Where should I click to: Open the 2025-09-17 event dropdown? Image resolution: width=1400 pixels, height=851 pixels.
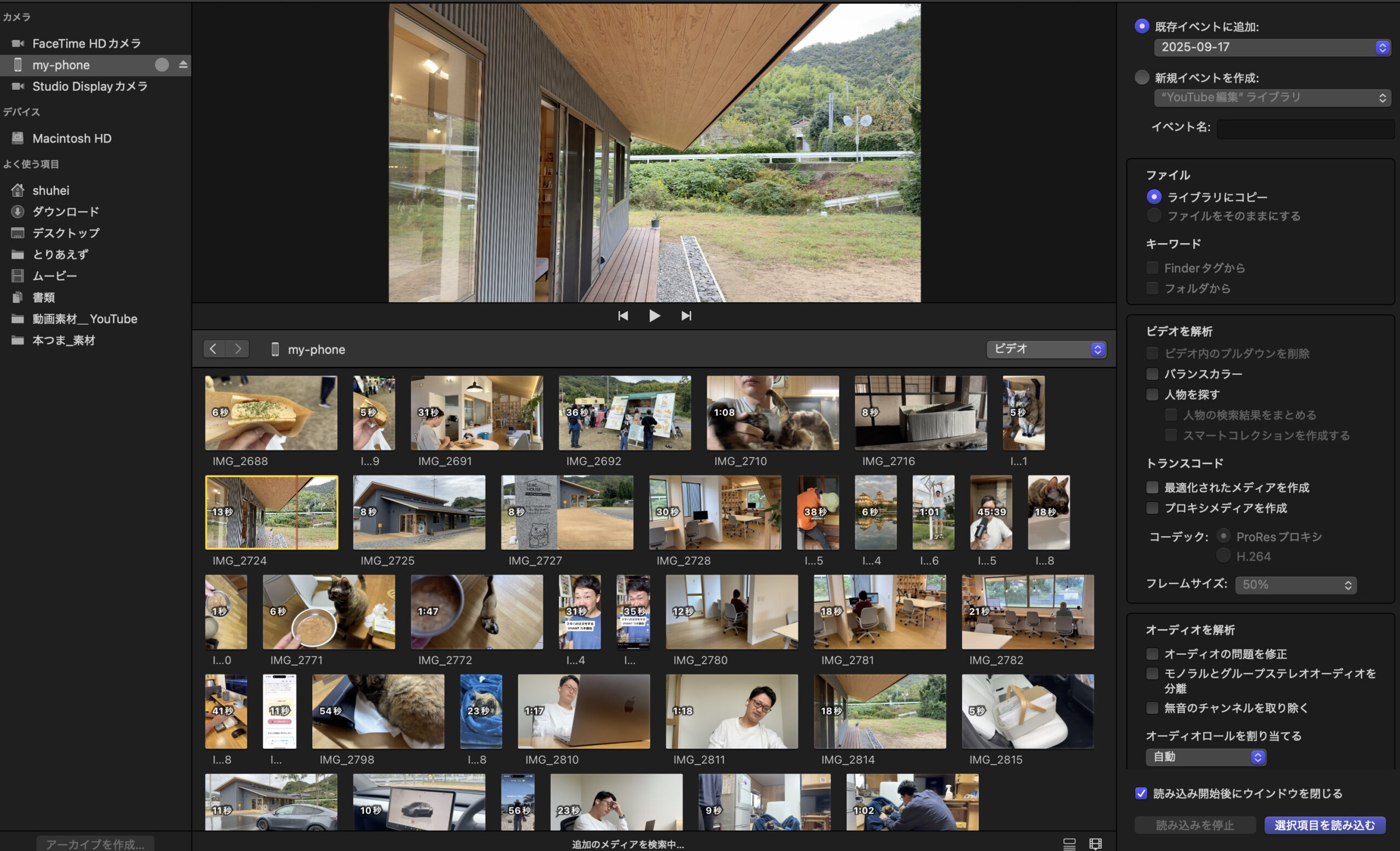[x=1271, y=47]
